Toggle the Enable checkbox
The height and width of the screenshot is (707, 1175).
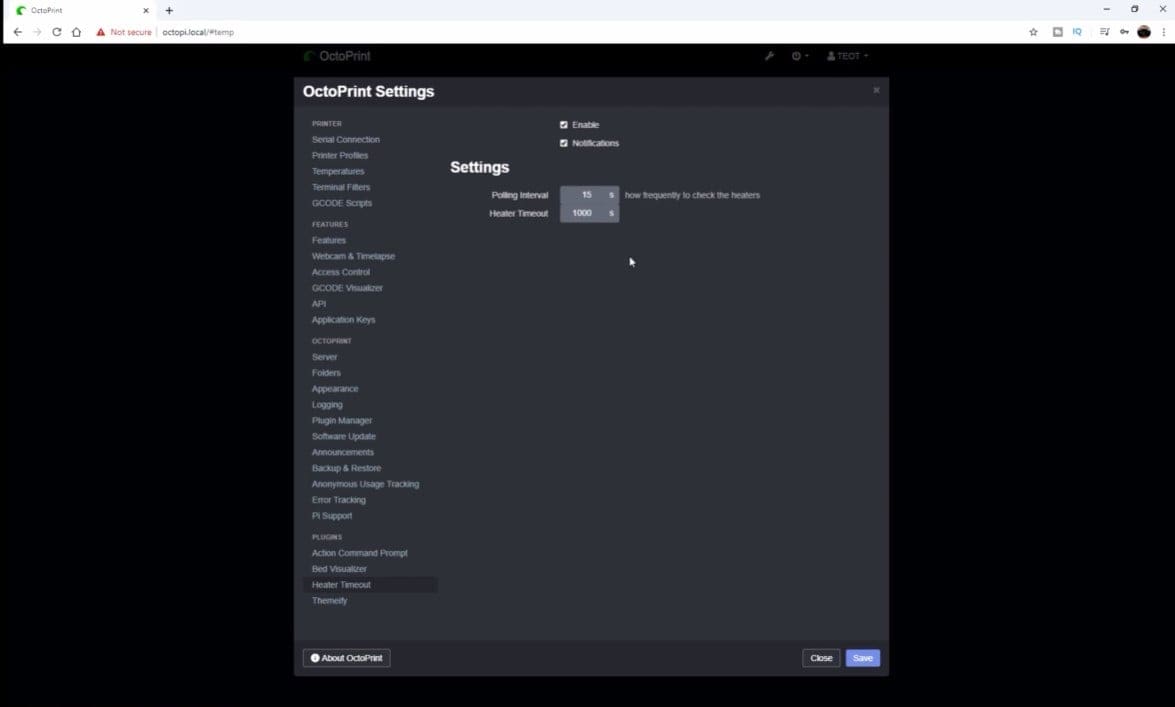[564, 124]
